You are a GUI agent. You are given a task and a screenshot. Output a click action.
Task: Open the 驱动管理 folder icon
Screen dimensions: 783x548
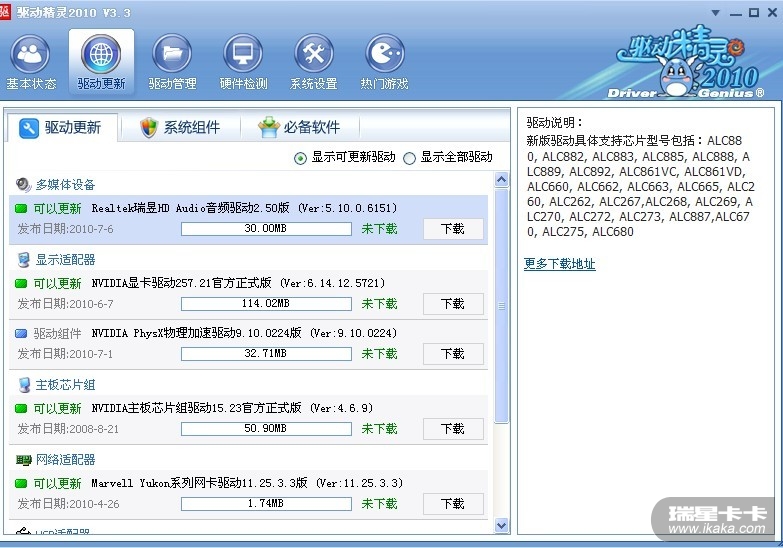pyautogui.click(x=172, y=53)
